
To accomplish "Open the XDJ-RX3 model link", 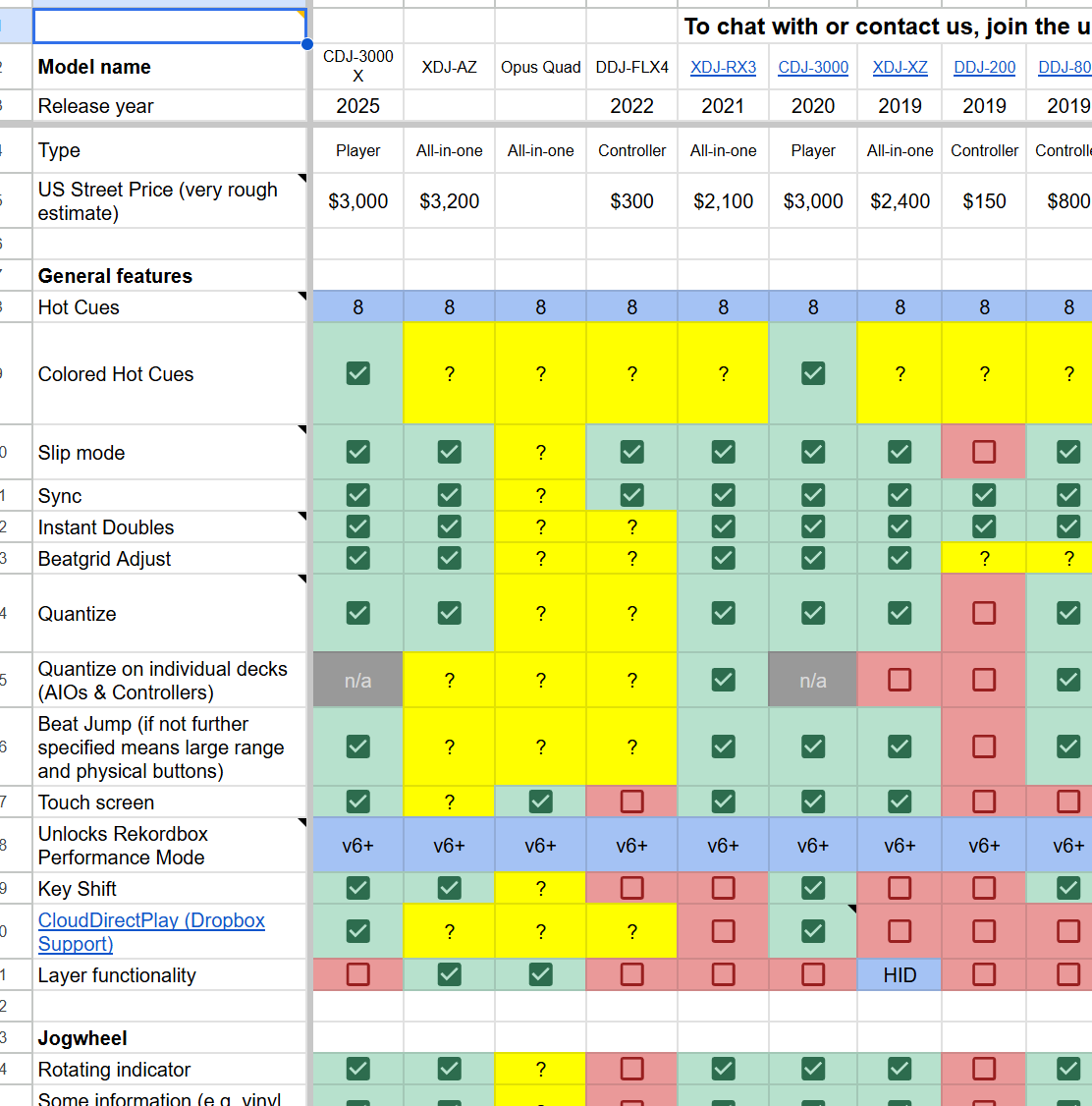I will (x=723, y=67).
